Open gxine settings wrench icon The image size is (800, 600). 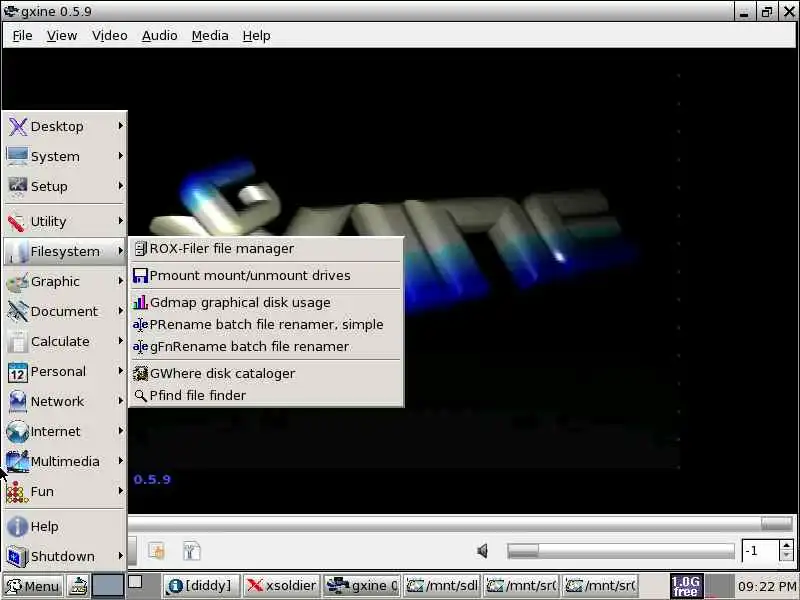tap(191, 551)
